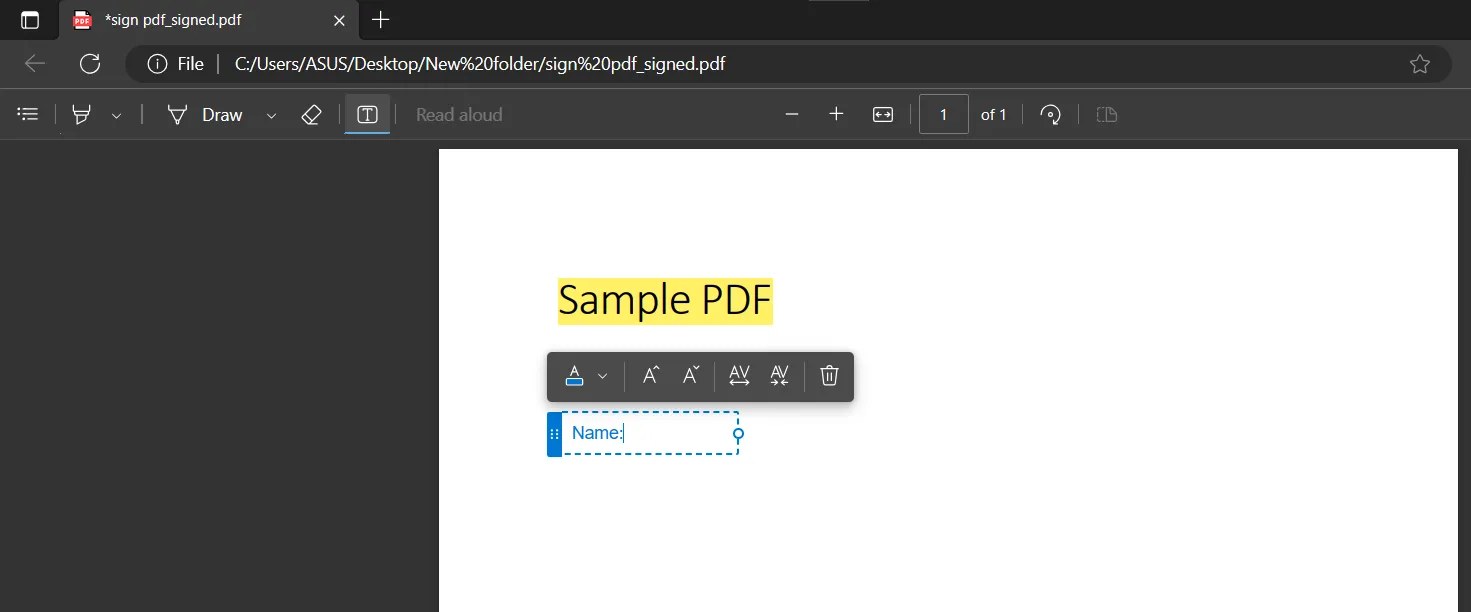Fit the page to width
Viewport: 1471px width, 612px height.
tap(883, 114)
